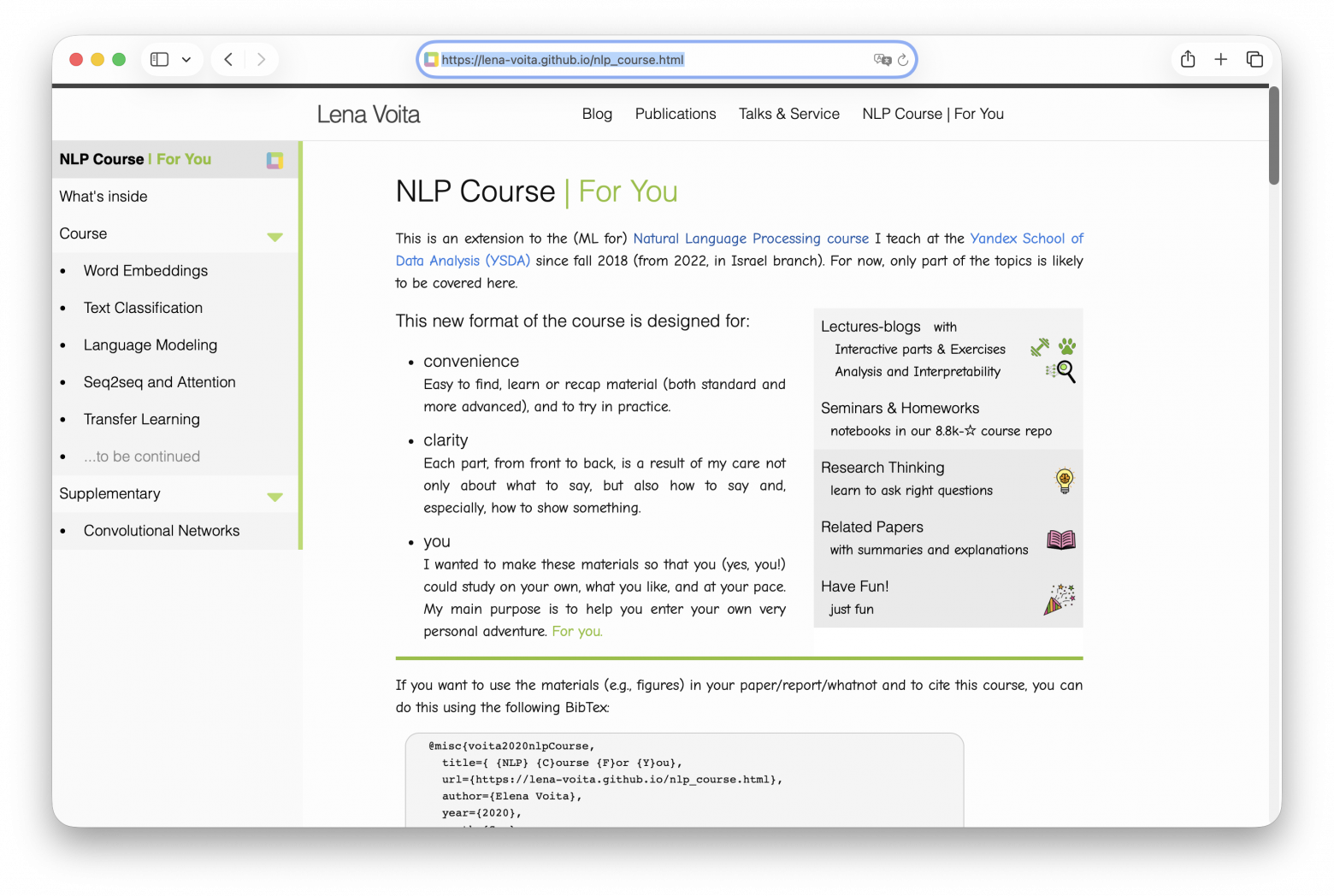
Task: Click the 'clarity' bullet heading
Action: pos(446,440)
